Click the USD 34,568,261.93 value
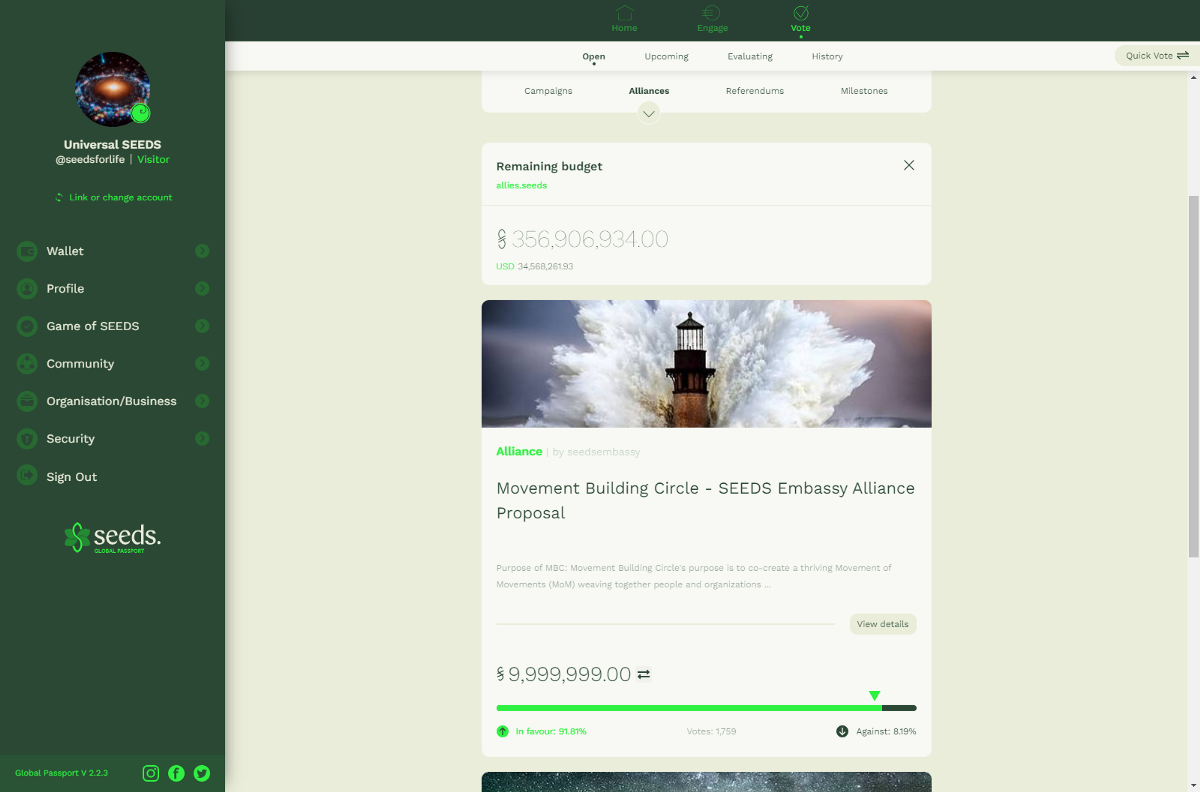The image size is (1200, 792). click(x=534, y=267)
